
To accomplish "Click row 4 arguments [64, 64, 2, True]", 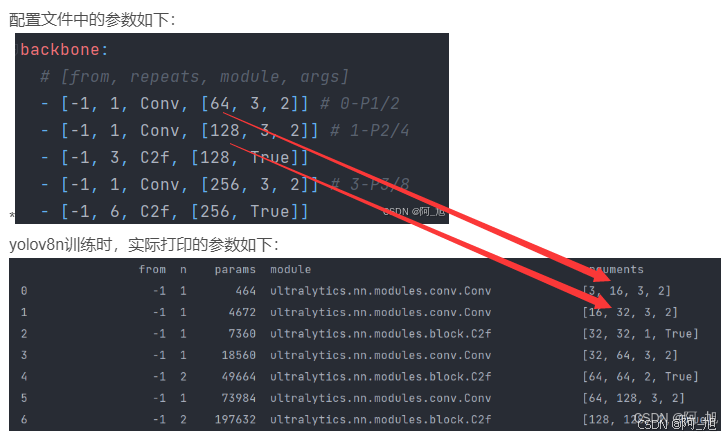I will tap(640, 377).
